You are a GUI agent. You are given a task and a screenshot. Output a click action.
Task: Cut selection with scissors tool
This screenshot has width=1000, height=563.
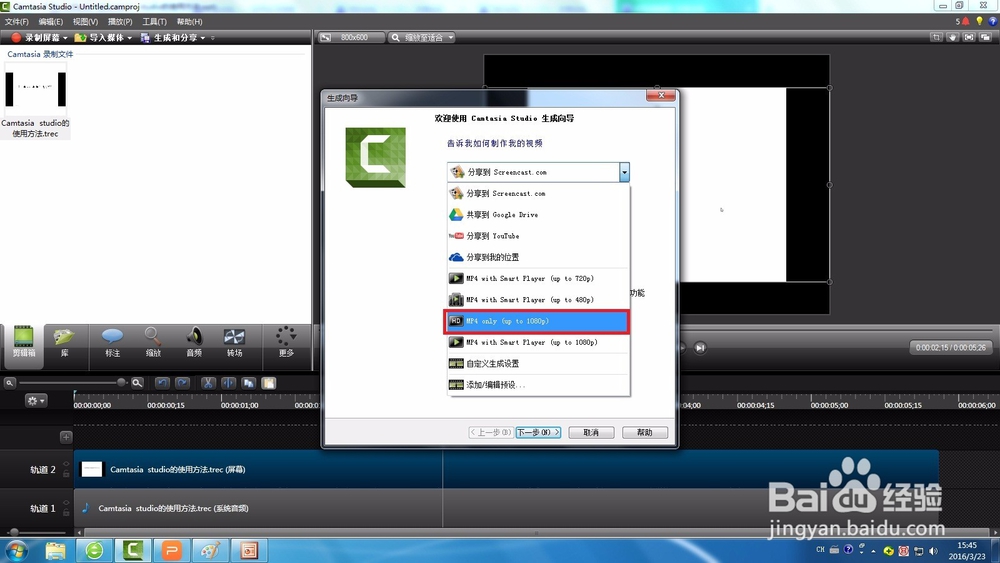coord(208,383)
